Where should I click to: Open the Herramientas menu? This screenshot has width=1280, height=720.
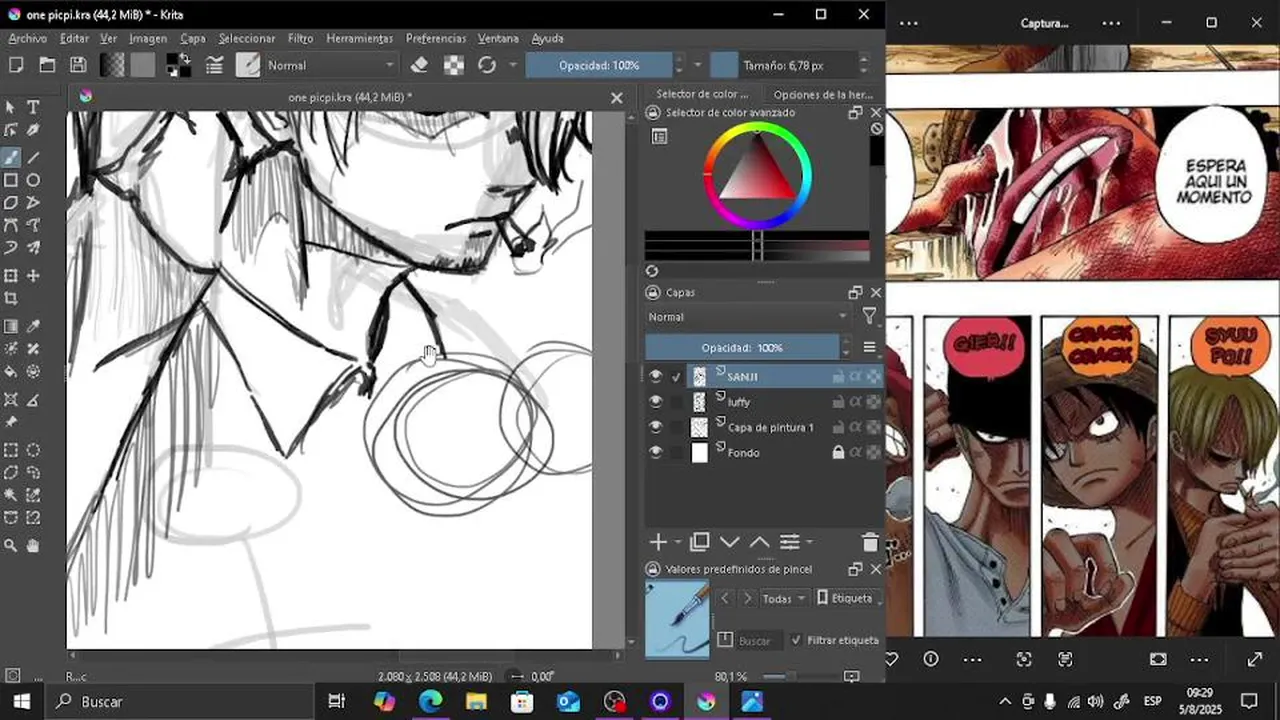pos(359,38)
